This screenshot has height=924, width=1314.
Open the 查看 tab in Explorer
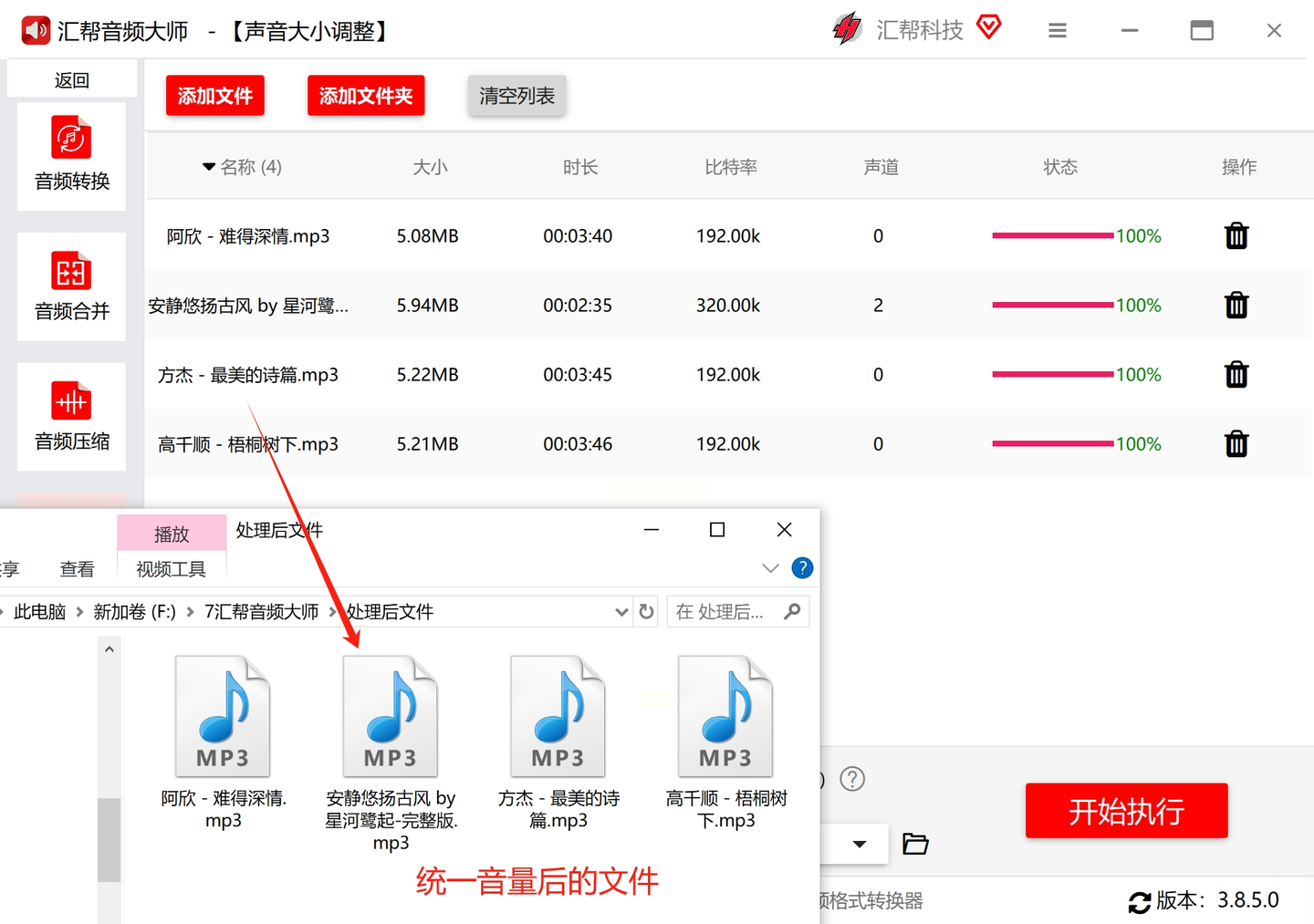click(77, 569)
